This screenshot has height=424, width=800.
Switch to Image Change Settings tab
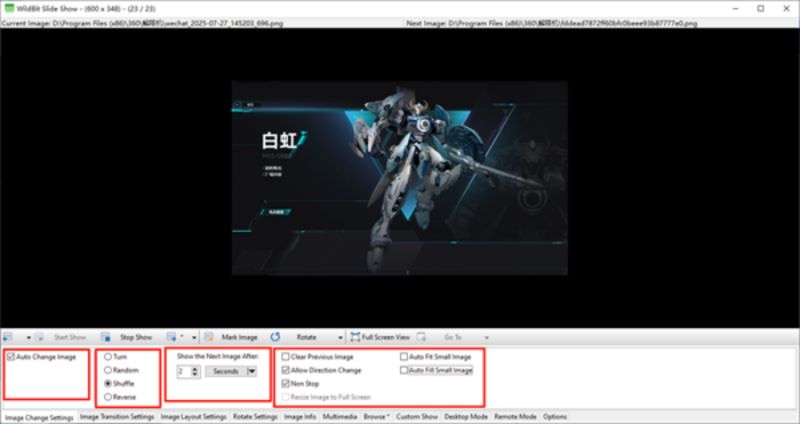39,418
